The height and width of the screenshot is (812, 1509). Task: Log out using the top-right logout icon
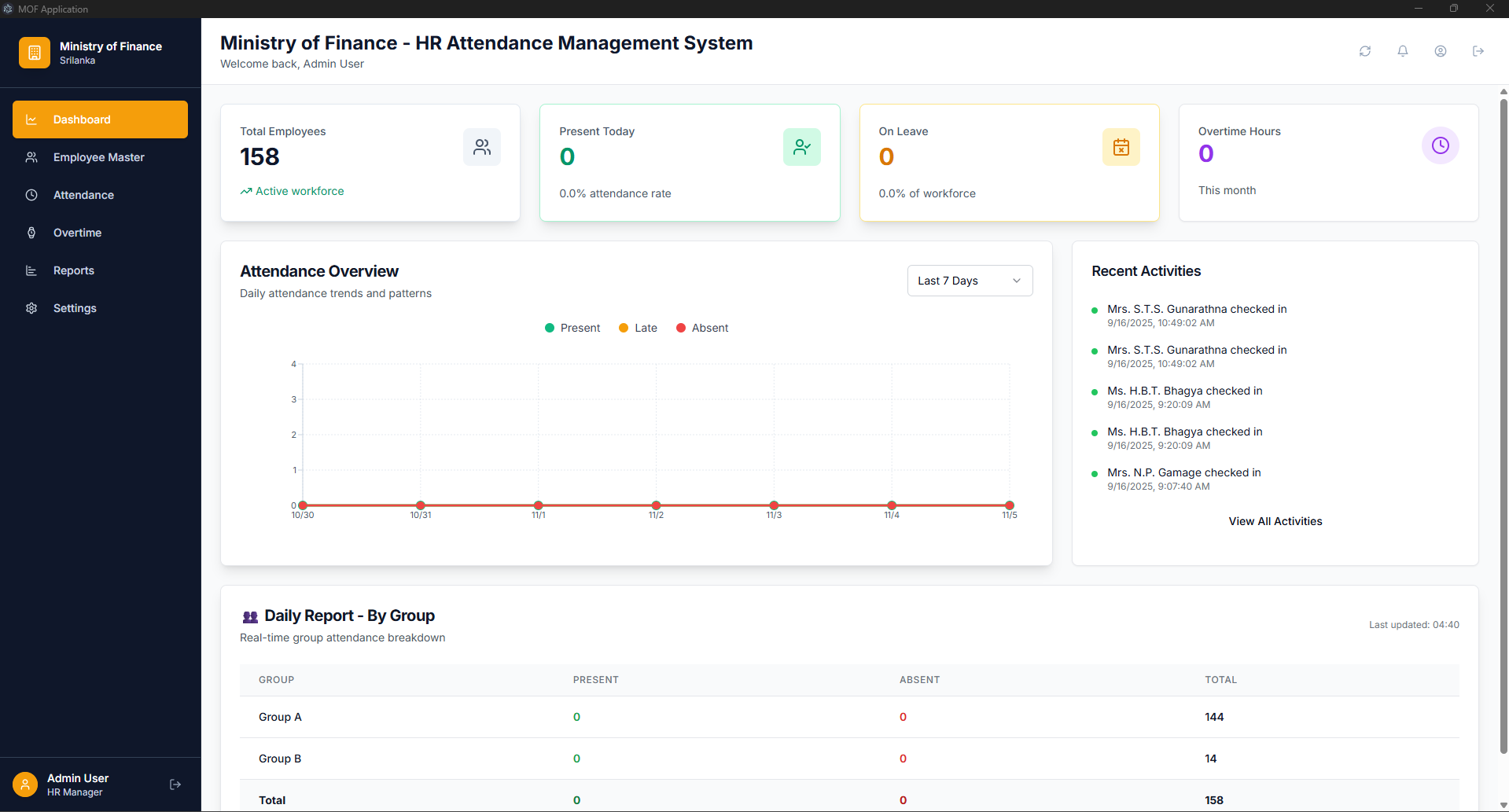tap(1478, 51)
